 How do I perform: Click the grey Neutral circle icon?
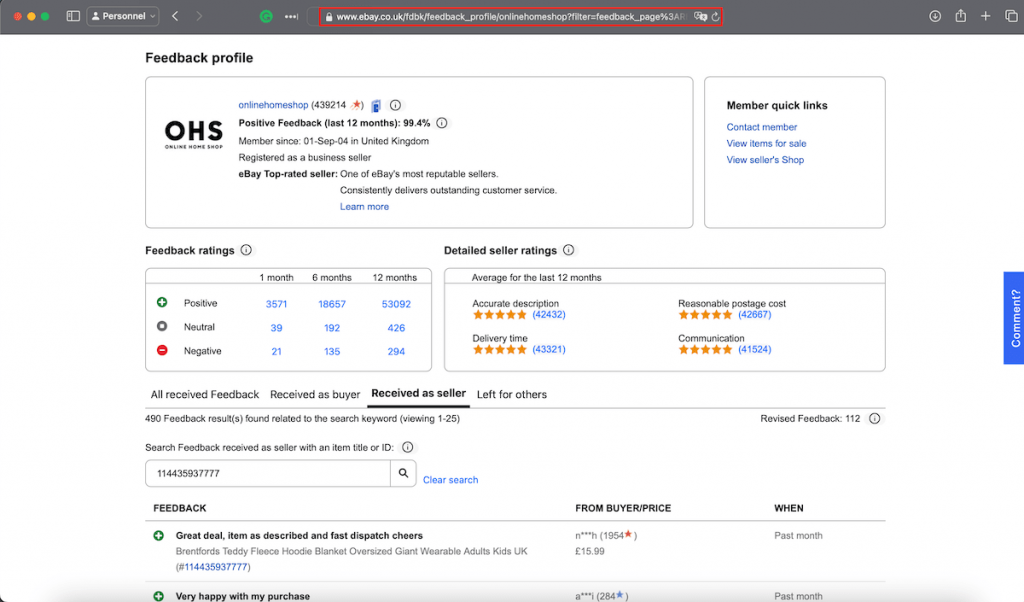pos(162,326)
